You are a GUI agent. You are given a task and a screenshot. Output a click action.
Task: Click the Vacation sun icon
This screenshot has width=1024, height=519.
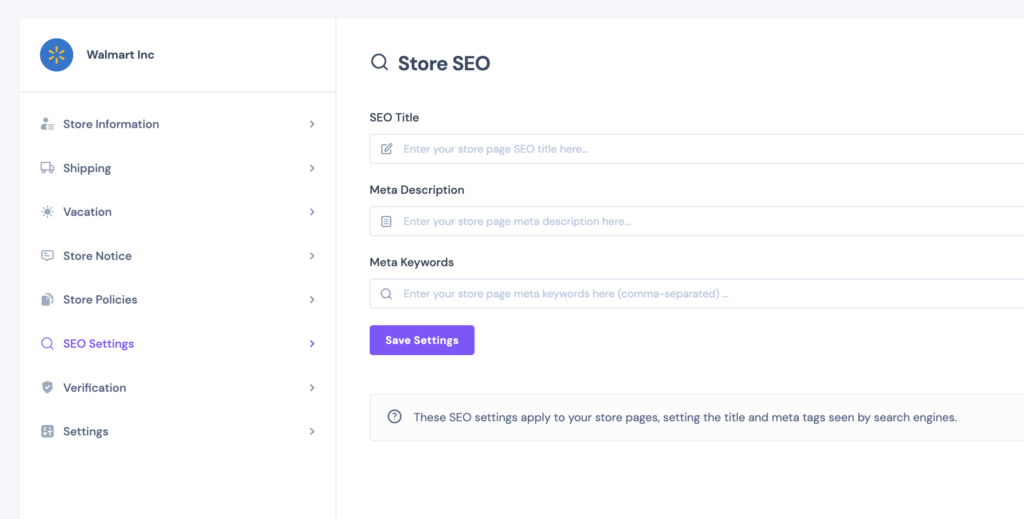(47, 212)
